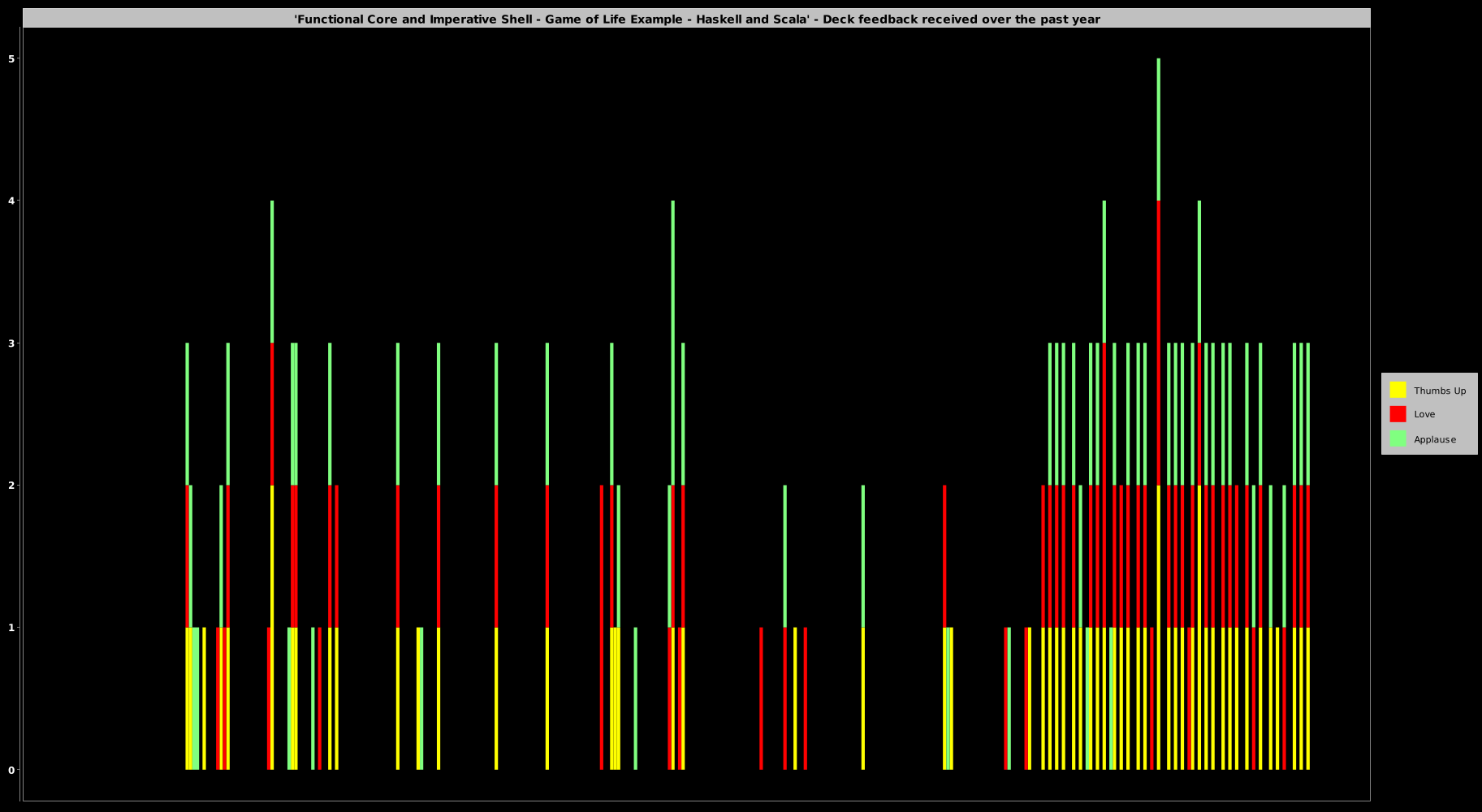This screenshot has height=812, width=1482.
Task: Click the green Applause legend swatch
Action: (1398, 438)
